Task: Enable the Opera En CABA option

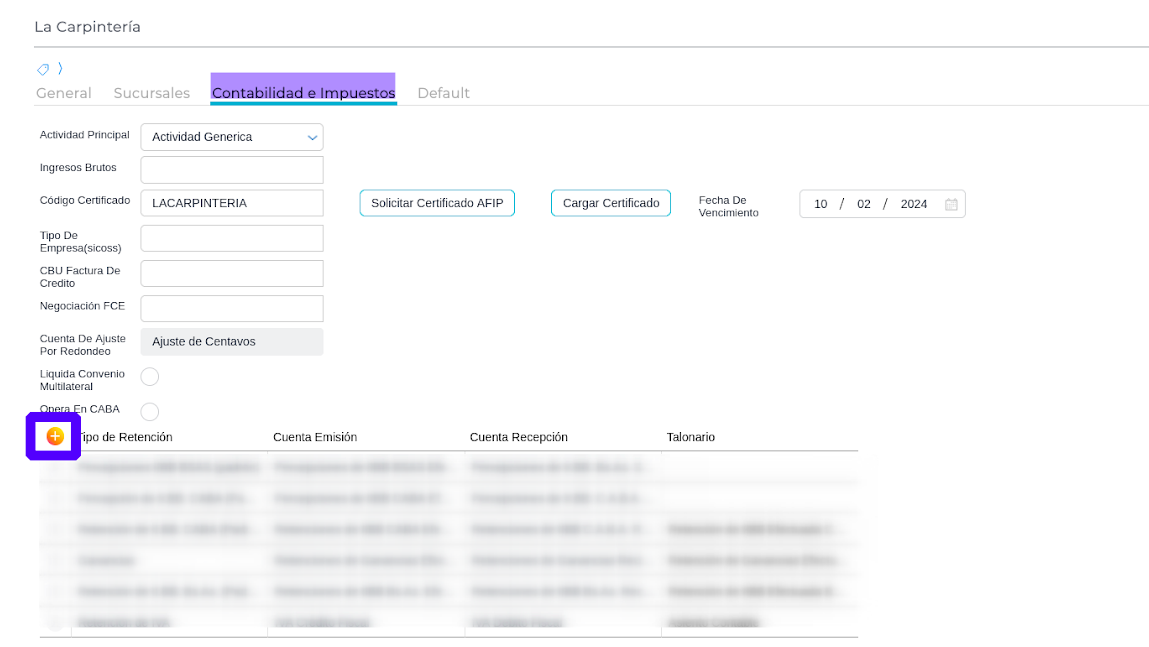Action: tap(150, 412)
